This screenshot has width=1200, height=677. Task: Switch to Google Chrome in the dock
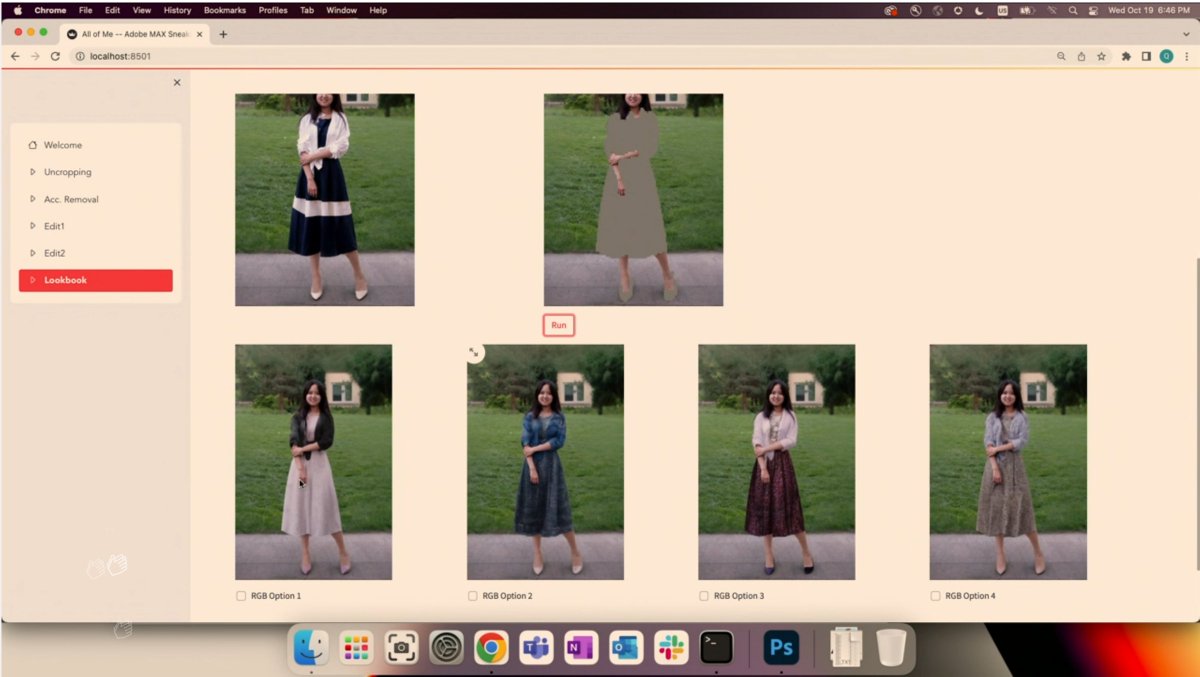[491, 648]
